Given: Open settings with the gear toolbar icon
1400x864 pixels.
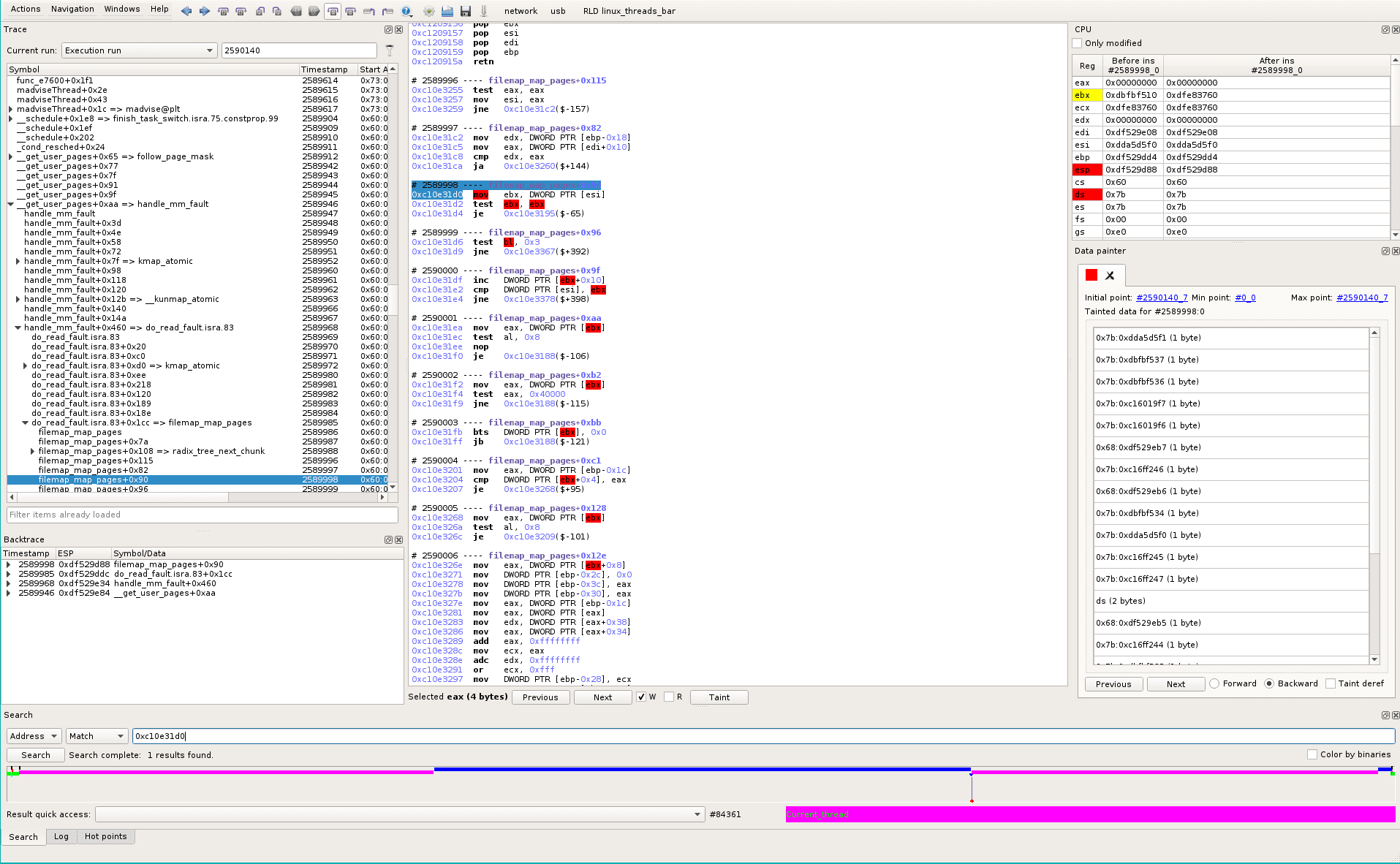Looking at the screenshot, I should click(428, 12).
